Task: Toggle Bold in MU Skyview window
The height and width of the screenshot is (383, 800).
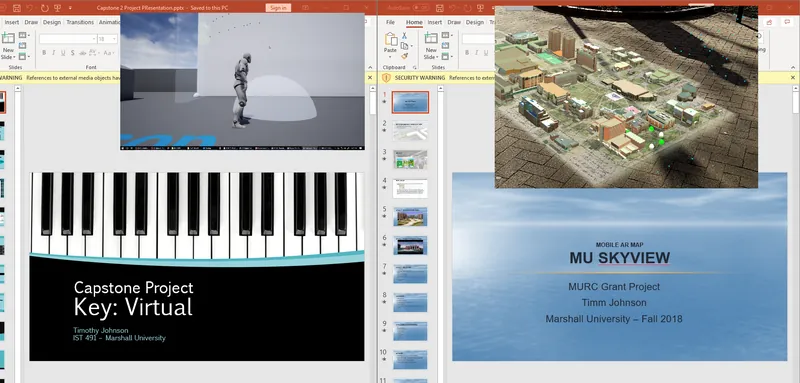Action: coord(467,53)
